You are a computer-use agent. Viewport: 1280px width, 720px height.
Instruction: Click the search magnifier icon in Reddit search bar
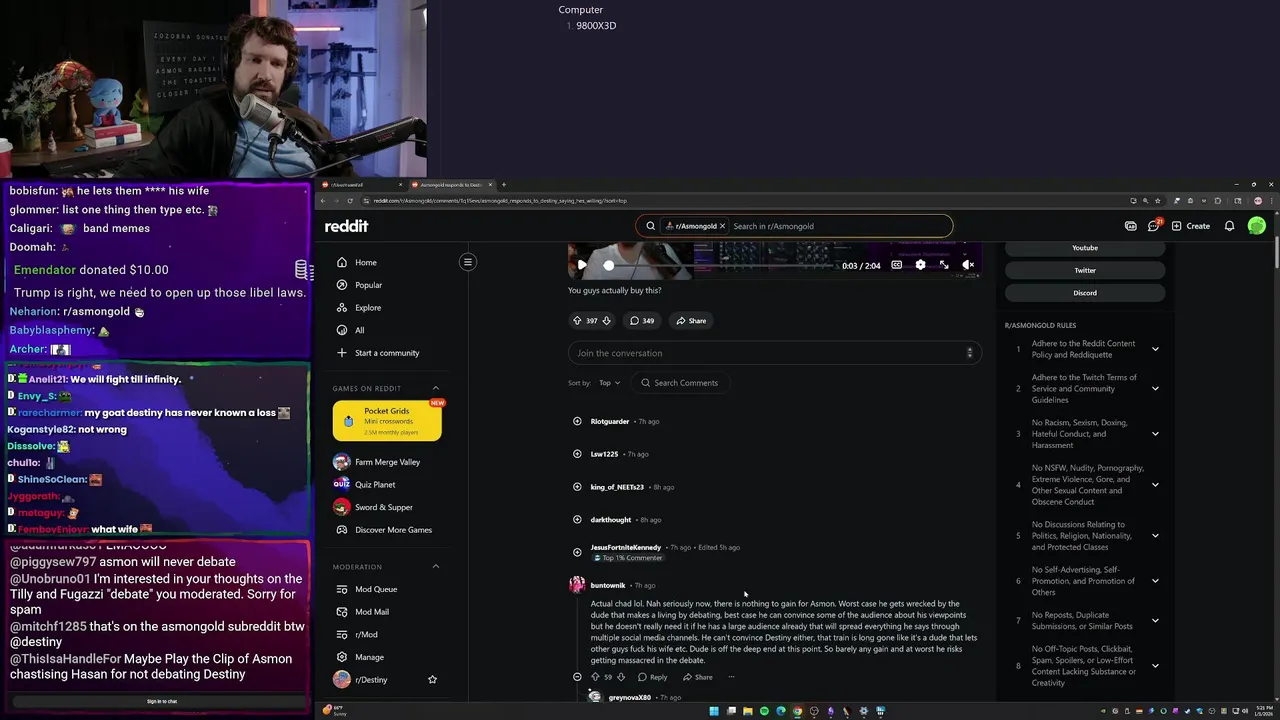pyautogui.click(x=650, y=226)
